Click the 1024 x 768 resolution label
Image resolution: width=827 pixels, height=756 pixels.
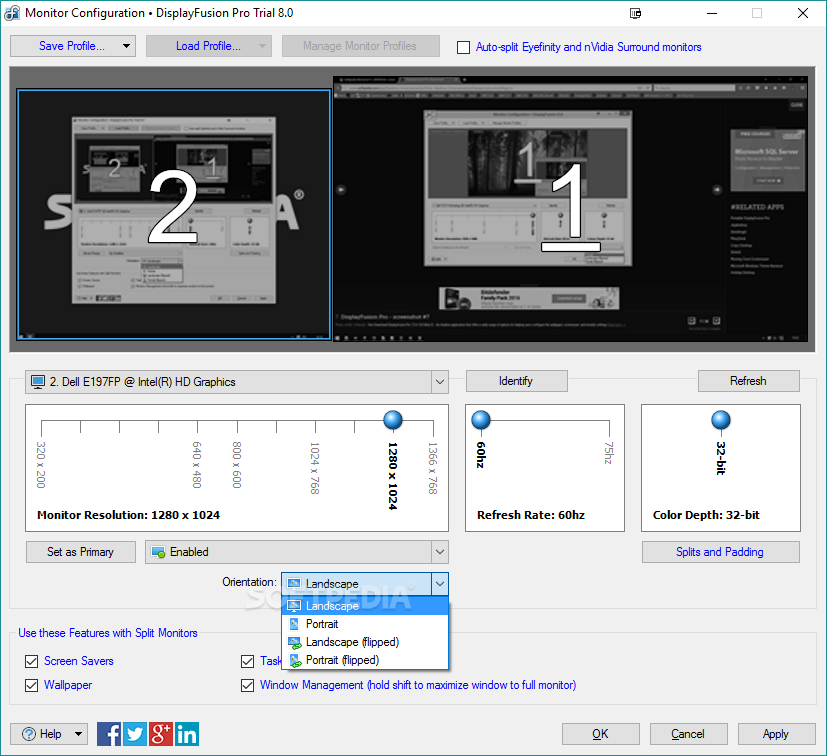click(315, 468)
